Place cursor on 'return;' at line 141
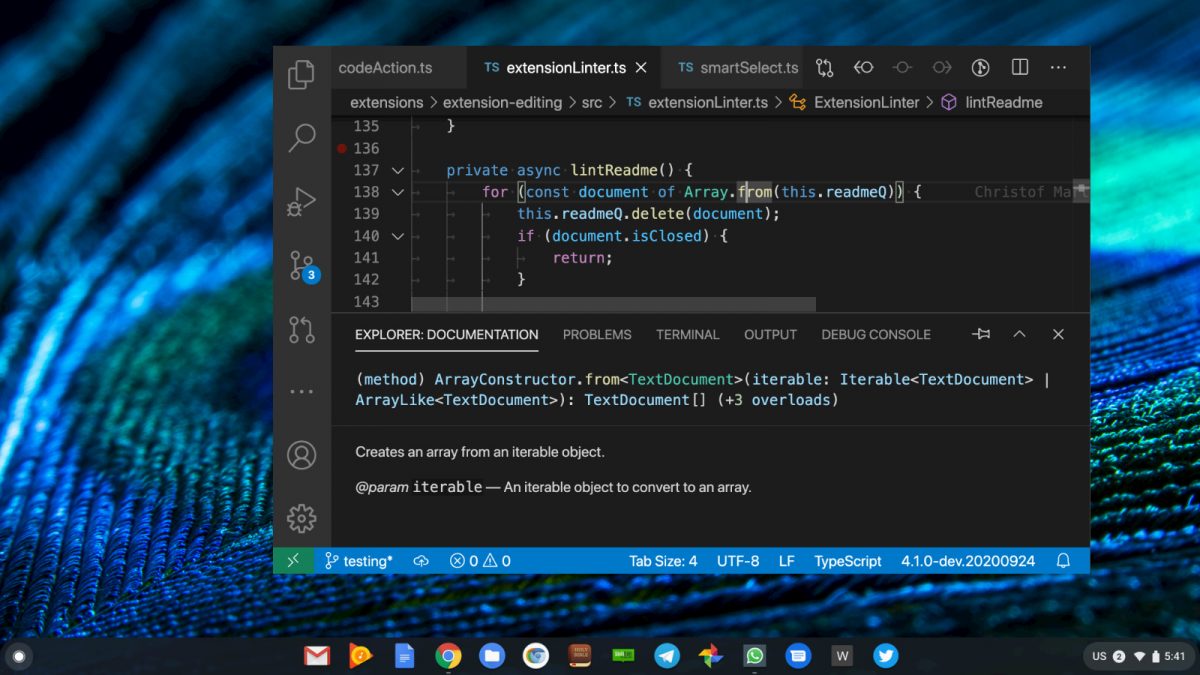The image size is (1200, 675). pos(582,258)
